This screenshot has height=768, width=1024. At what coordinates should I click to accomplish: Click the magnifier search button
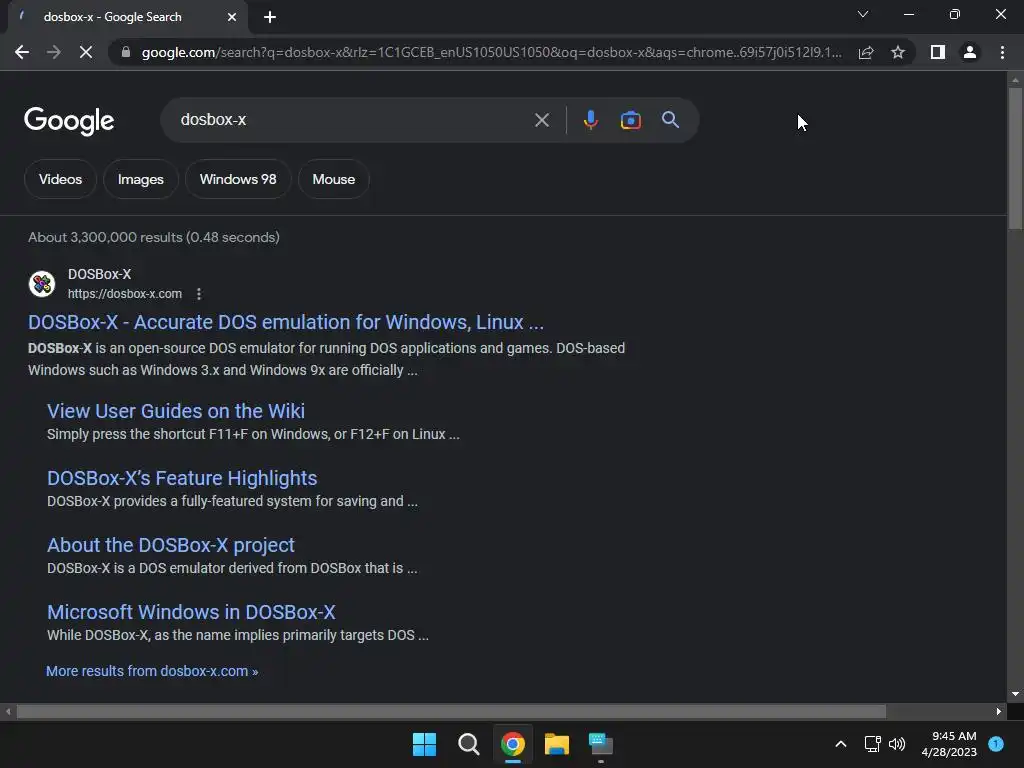click(670, 120)
